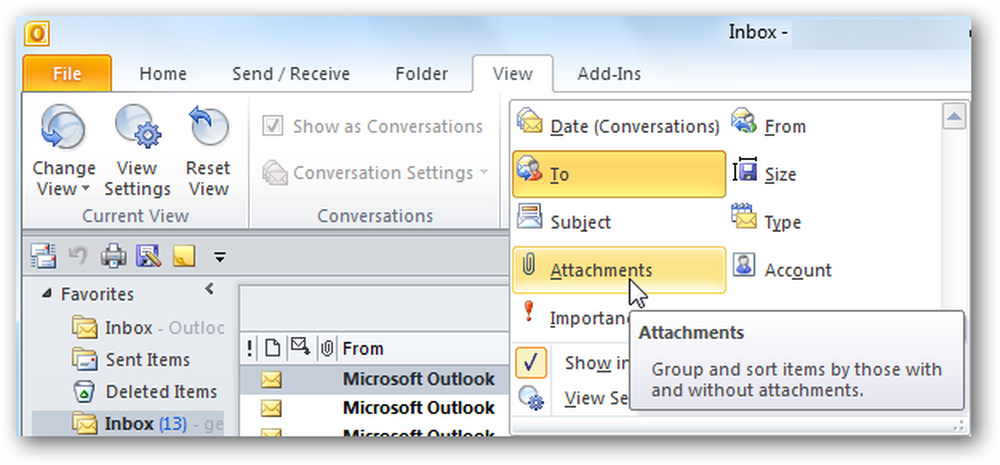
Task: Click the Send/Receive All Folders quick-access icon
Action: tap(43, 256)
